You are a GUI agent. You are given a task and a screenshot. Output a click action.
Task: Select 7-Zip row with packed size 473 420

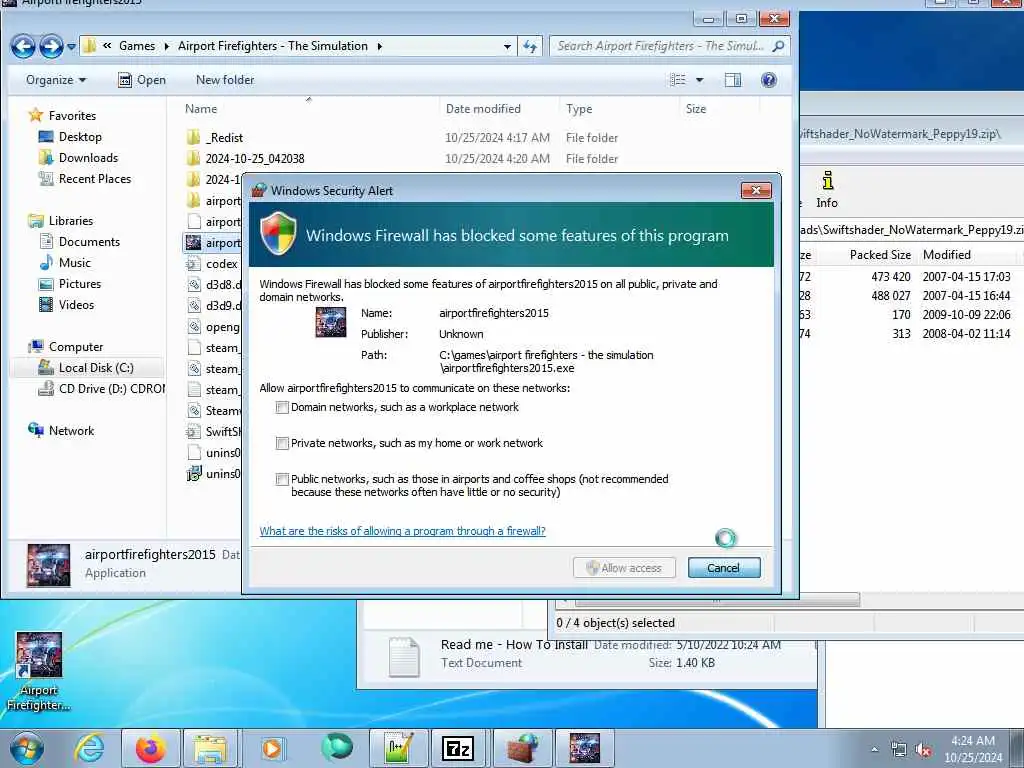point(911,277)
